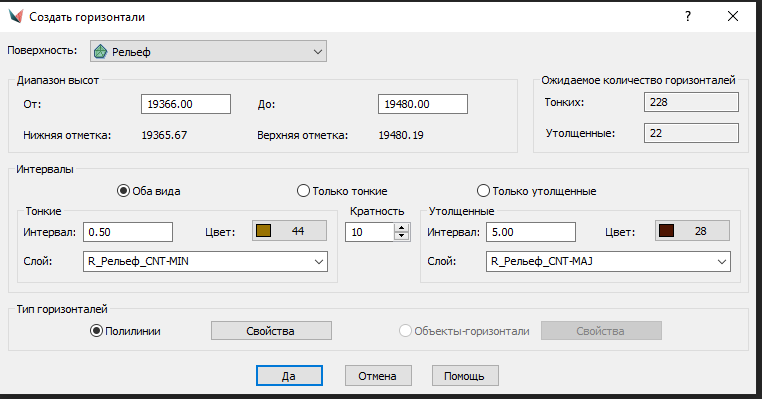This screenshot has height=399, width=762.
Task: Open thin contour color swatch 44
Action: [x=289, y=231]
